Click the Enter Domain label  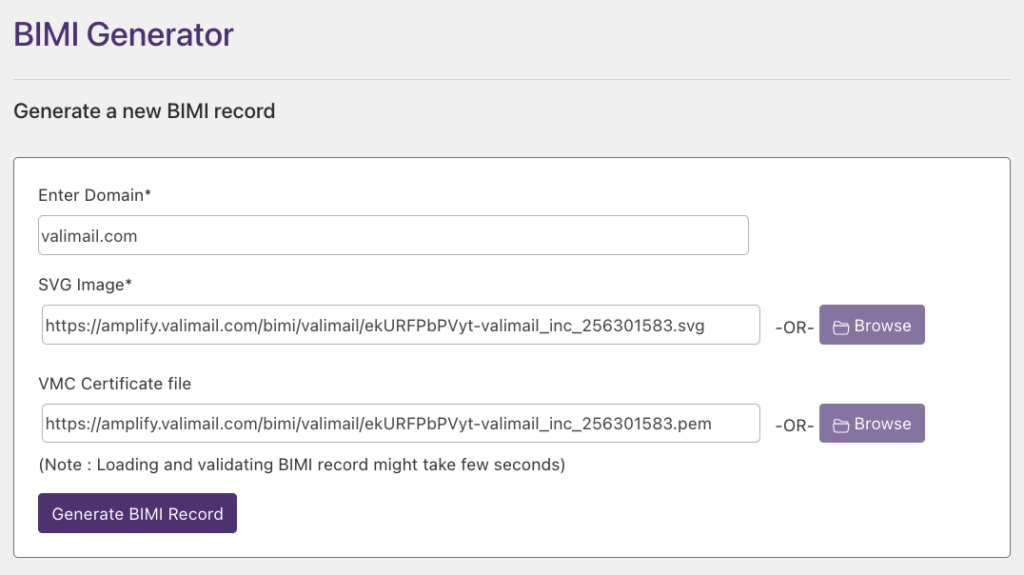tap(91, 195)
